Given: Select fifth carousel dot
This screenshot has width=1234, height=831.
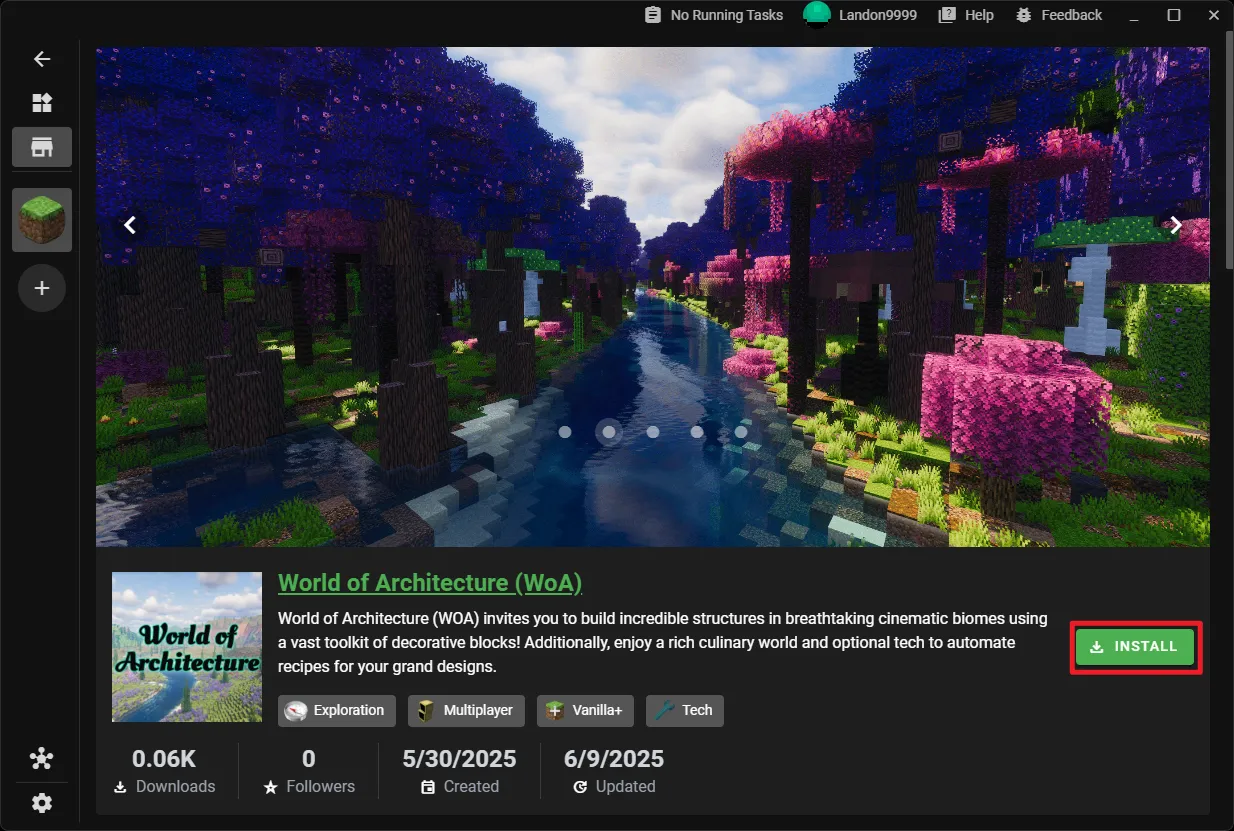Looking at the screenshot, I should click(741, 432).
